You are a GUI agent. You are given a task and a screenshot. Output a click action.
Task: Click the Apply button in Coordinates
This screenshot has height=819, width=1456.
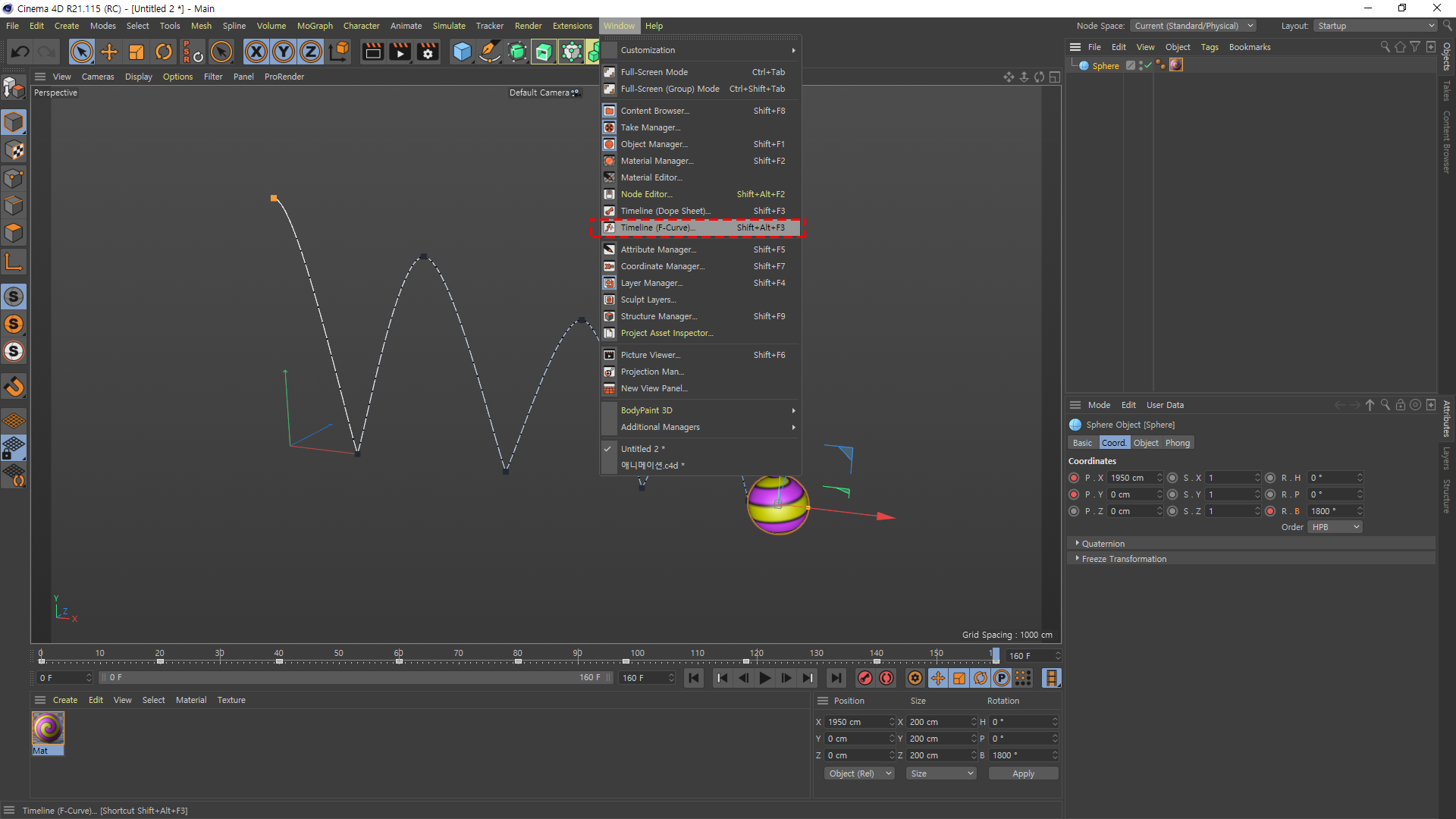1023,773
